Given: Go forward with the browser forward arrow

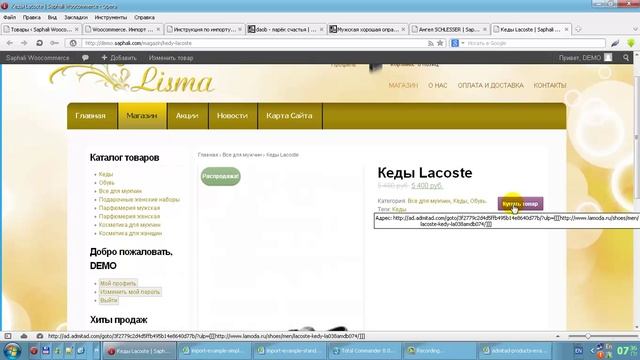Looking at the screenshot, I should tap(24, 43).
